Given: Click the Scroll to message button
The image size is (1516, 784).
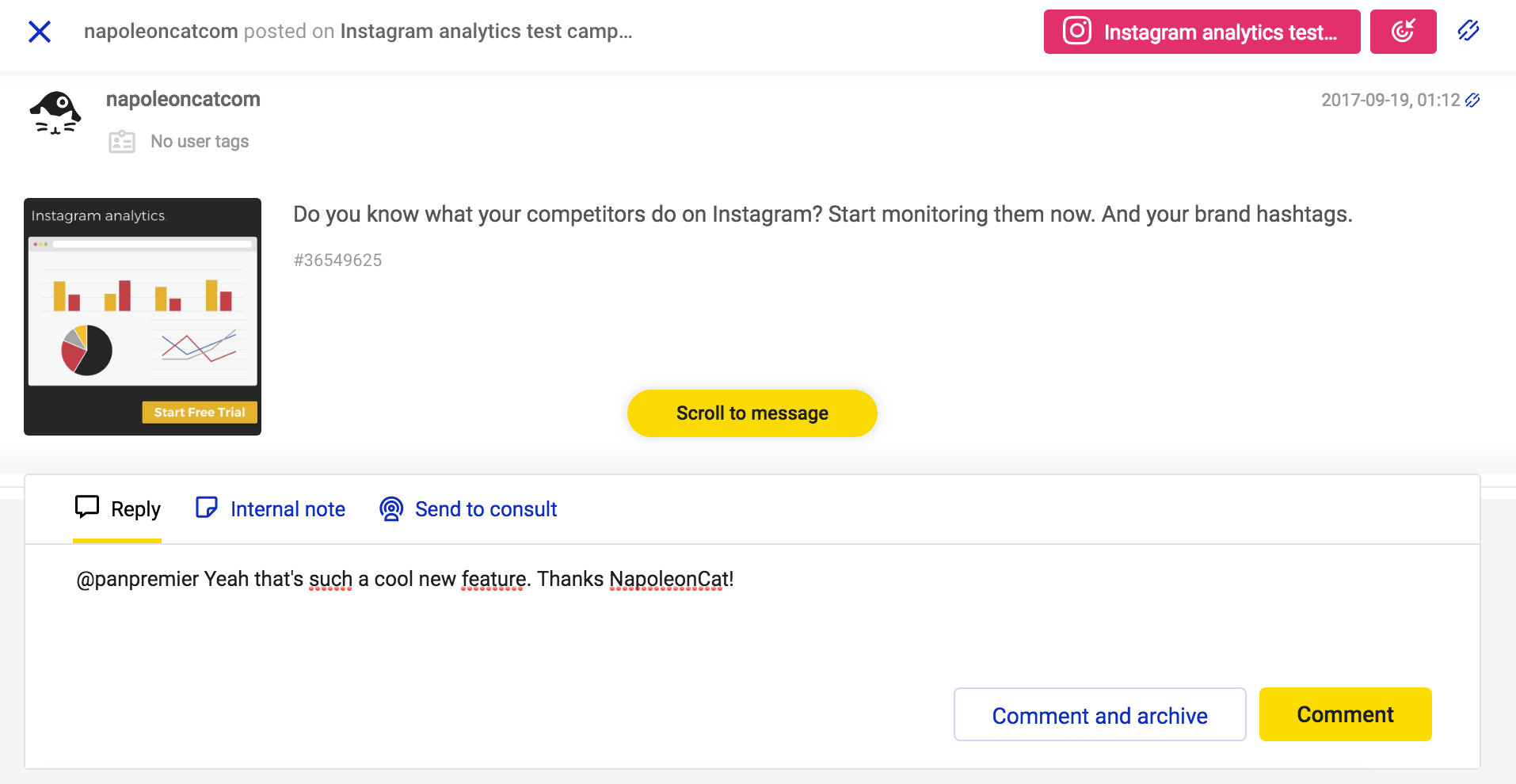Looking at the screenshot, I should (752, 413).
